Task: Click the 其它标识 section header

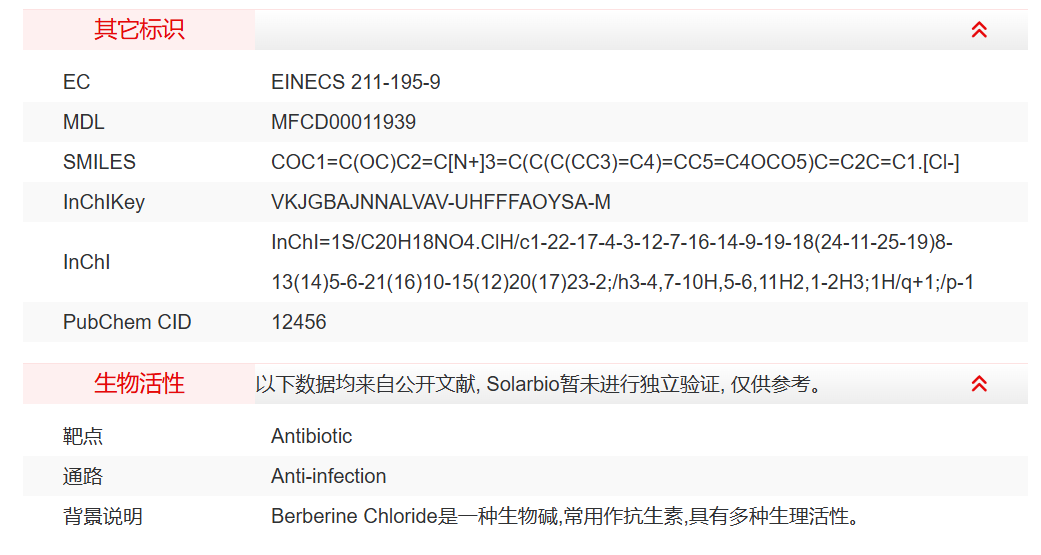Action: (139, 30)
